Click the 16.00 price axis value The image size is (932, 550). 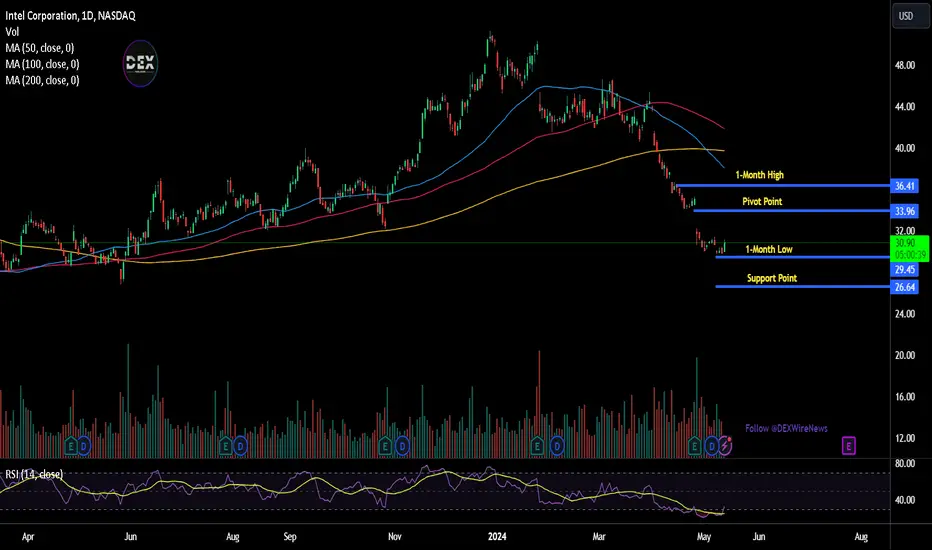[905, 397]
